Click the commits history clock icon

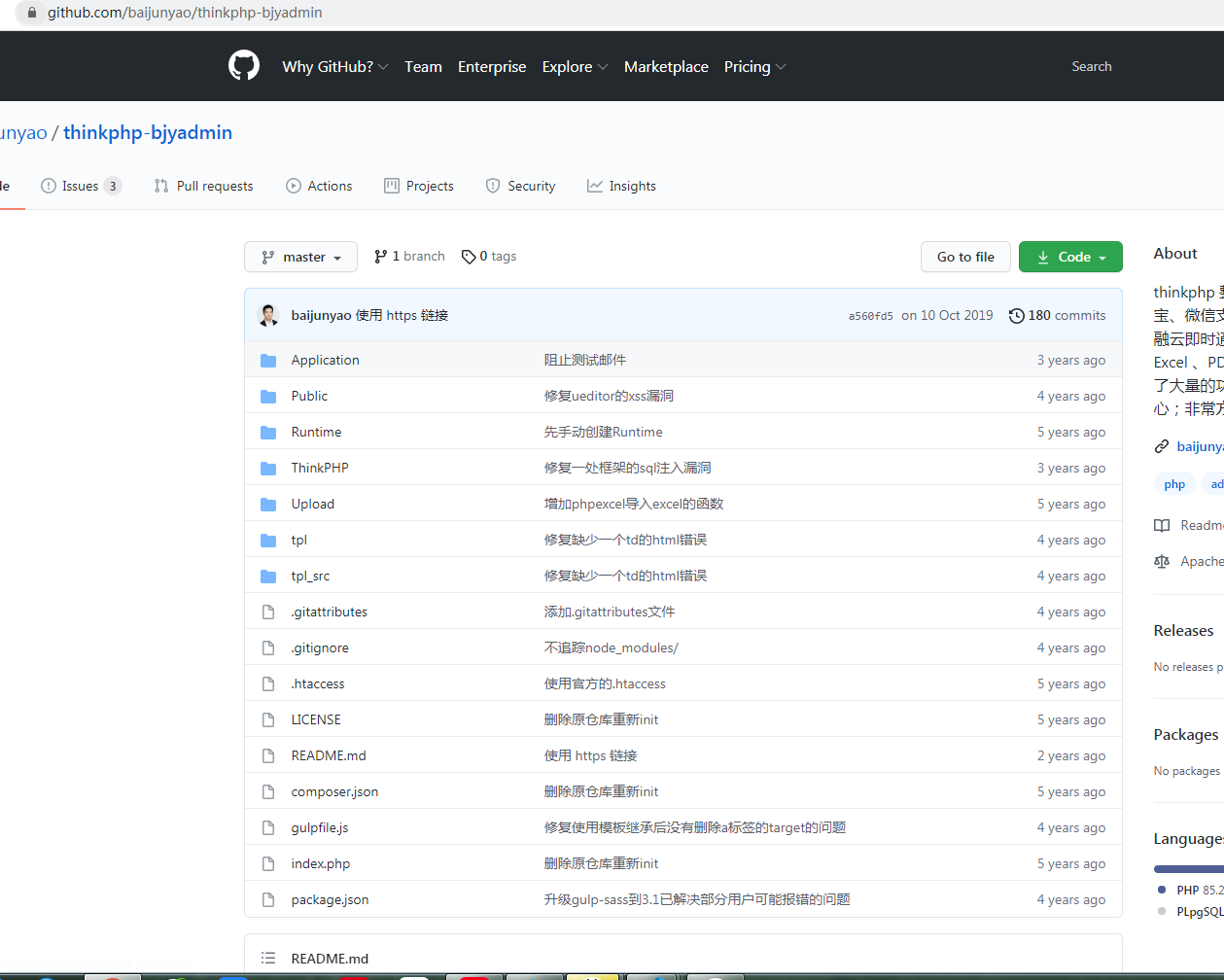tap(1016, 315)
